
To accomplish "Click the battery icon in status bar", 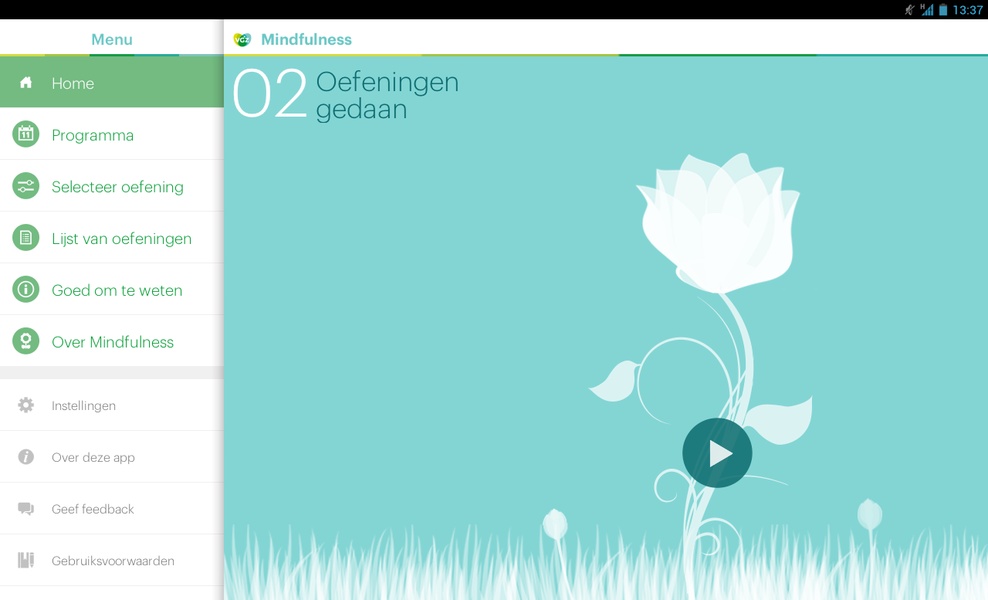I will click(x=943, y=9).
